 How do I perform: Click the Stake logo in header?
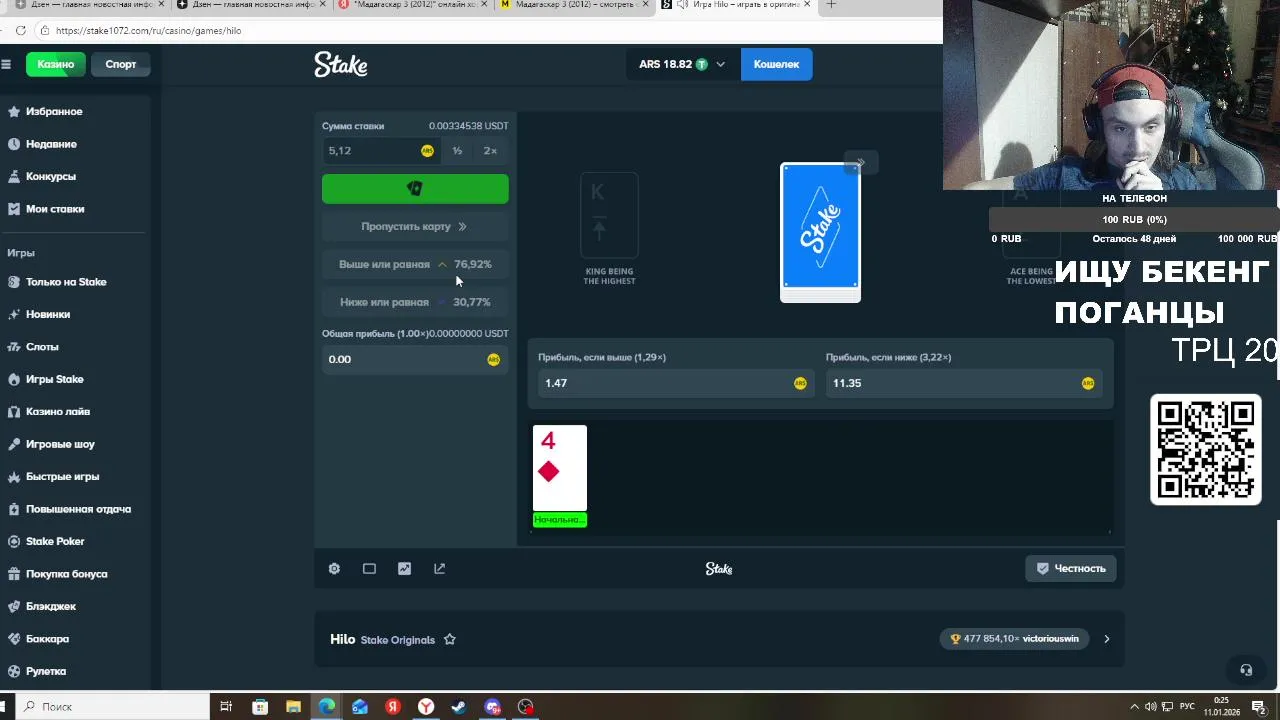[341, 65]
